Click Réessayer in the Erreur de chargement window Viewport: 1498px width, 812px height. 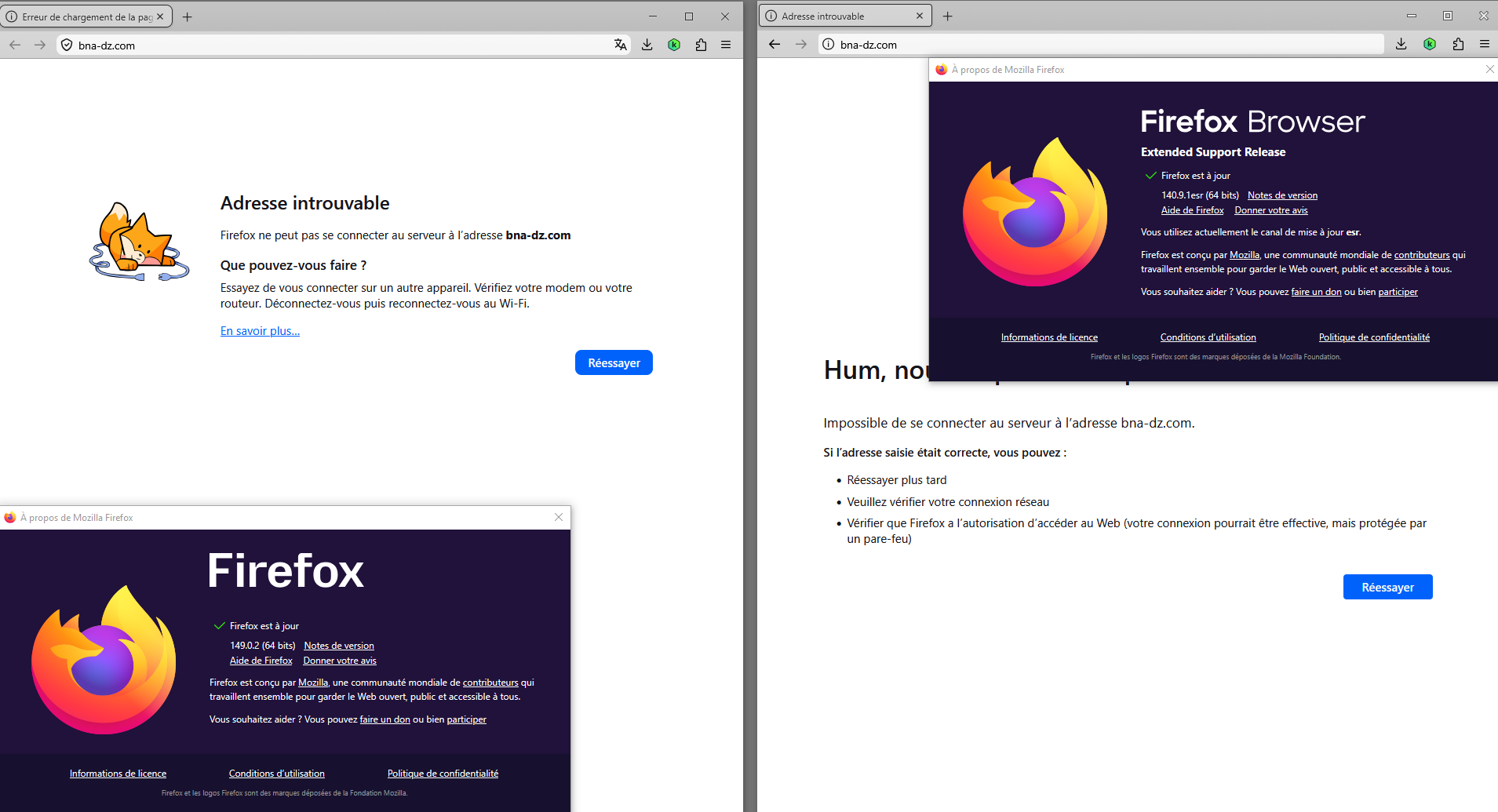(x=614, y=362)
